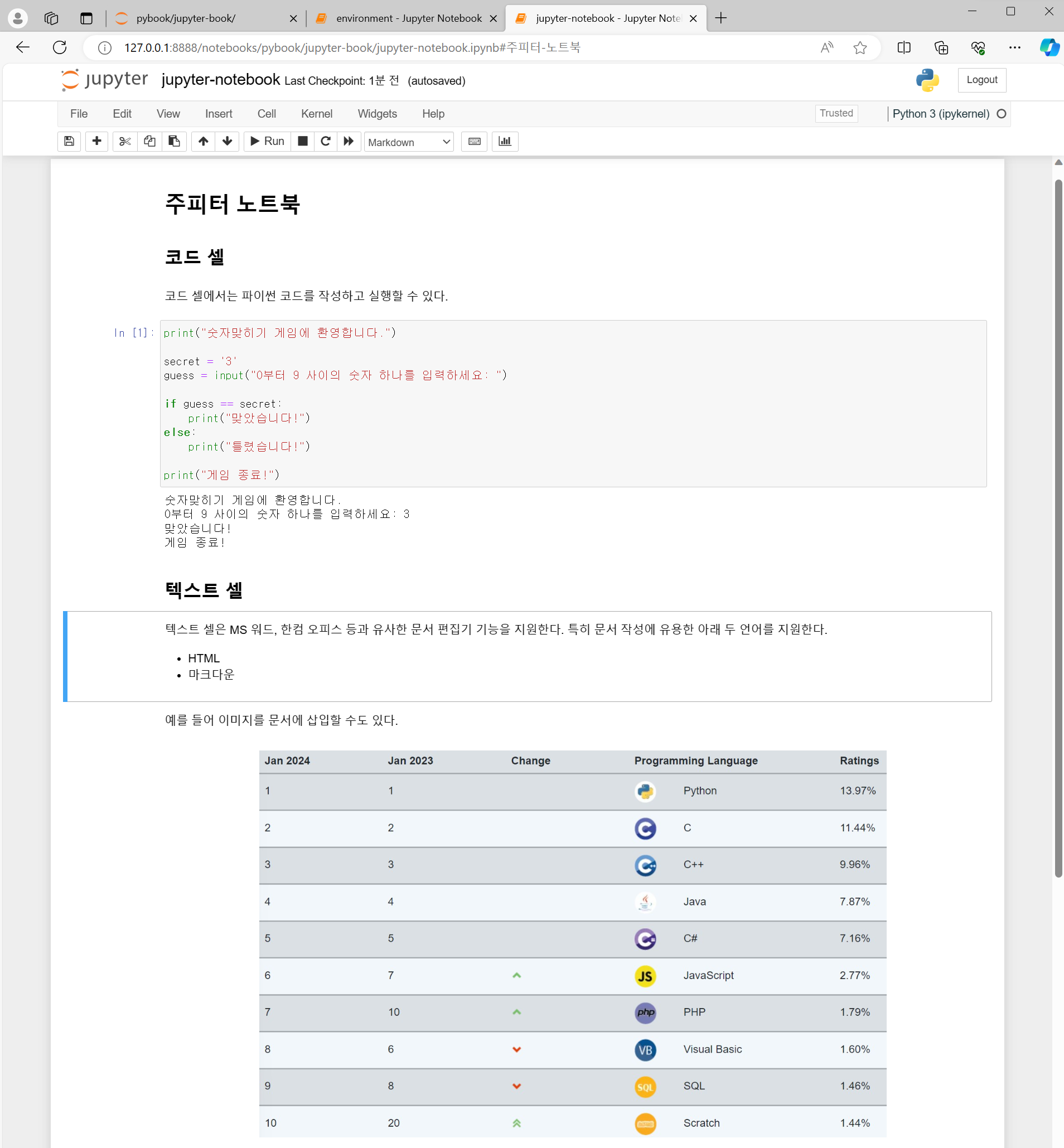Click the HTML bullet item
This screenshot has width=1064, height=1148.
[204, 658]
